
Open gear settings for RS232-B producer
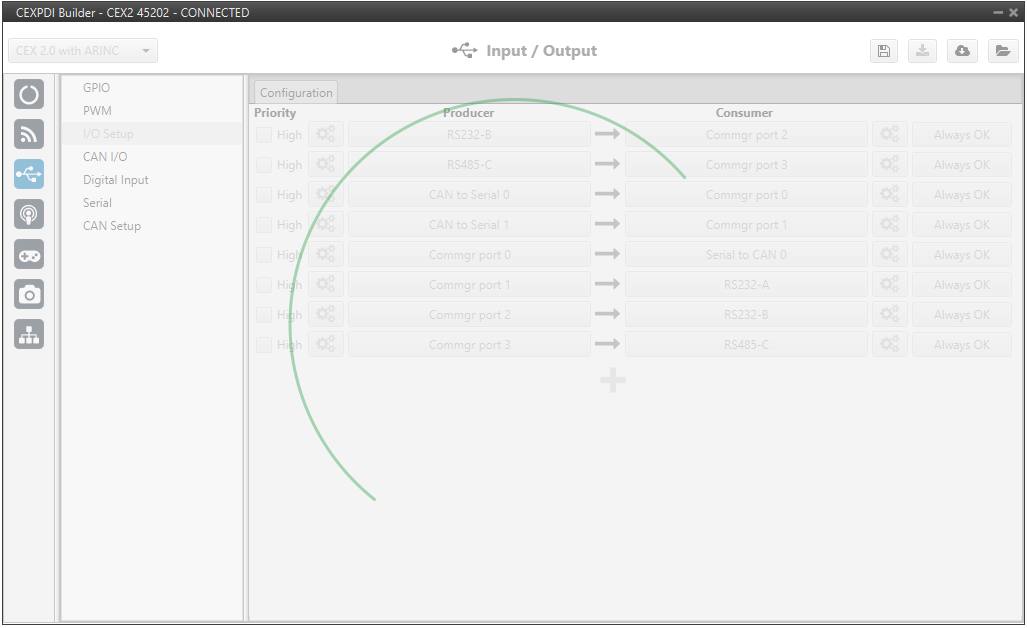(x=326, y=135)
